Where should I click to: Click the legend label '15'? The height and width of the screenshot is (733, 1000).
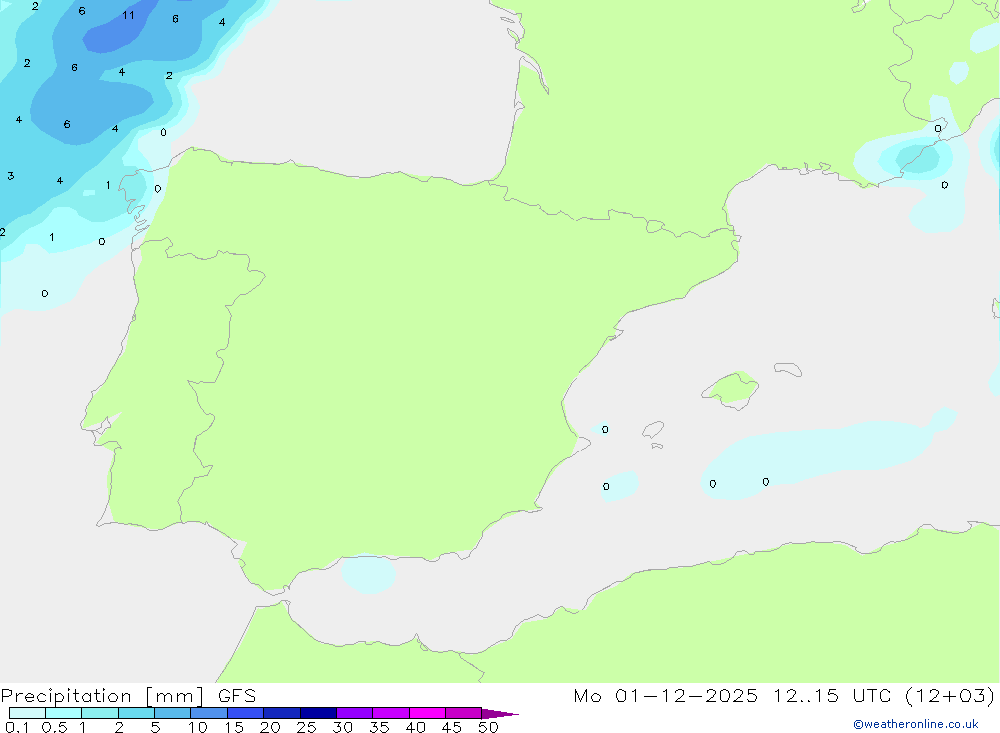click(x=234, y=727)
